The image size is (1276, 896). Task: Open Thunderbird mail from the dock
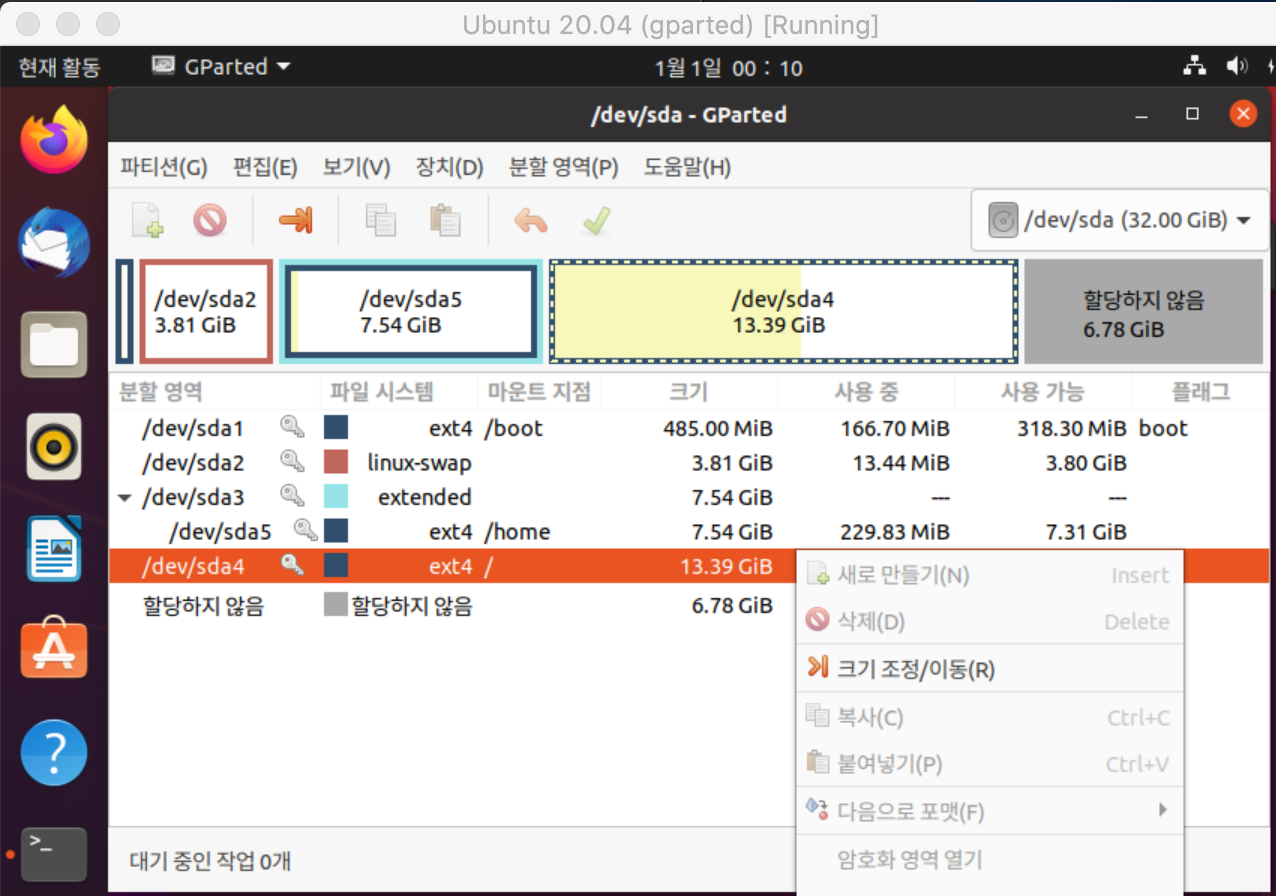[x=54, y=242]
